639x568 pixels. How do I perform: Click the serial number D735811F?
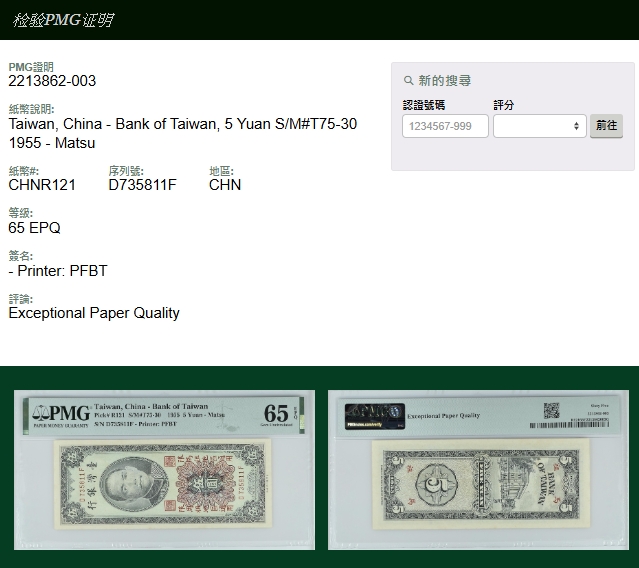point(142,185)
